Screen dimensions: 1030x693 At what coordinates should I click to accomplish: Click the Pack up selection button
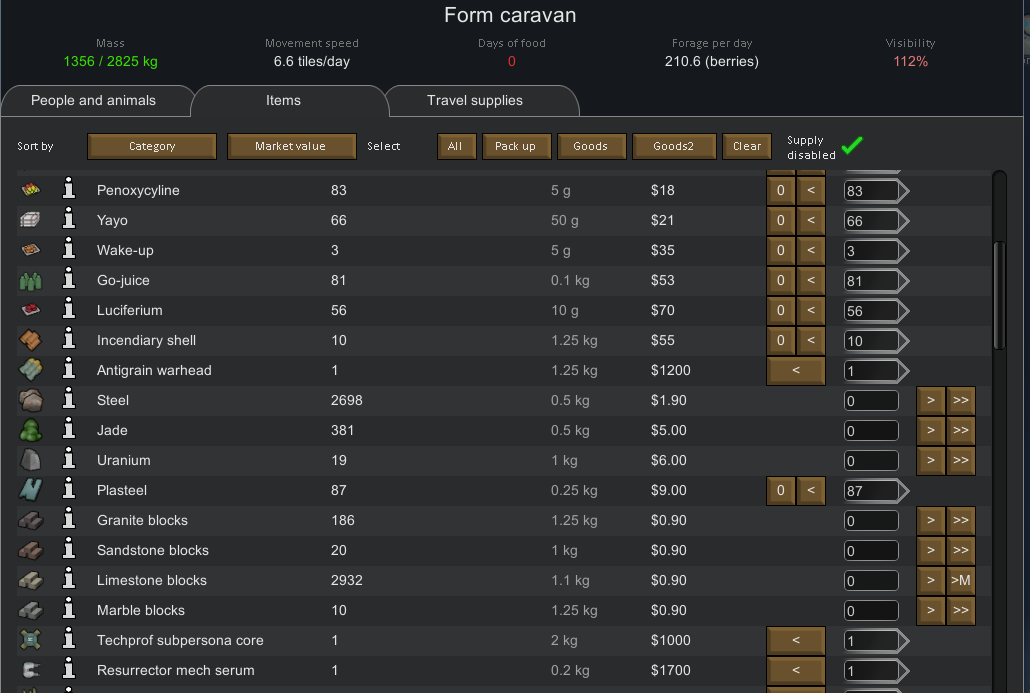click(515, 146)
